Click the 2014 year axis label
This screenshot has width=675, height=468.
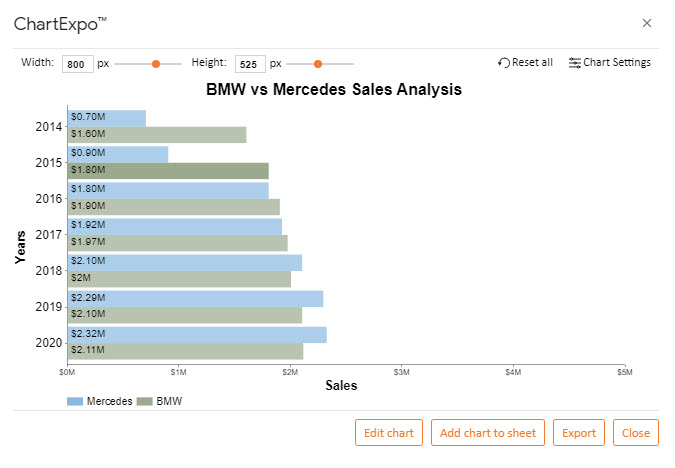tap(49, 127)
